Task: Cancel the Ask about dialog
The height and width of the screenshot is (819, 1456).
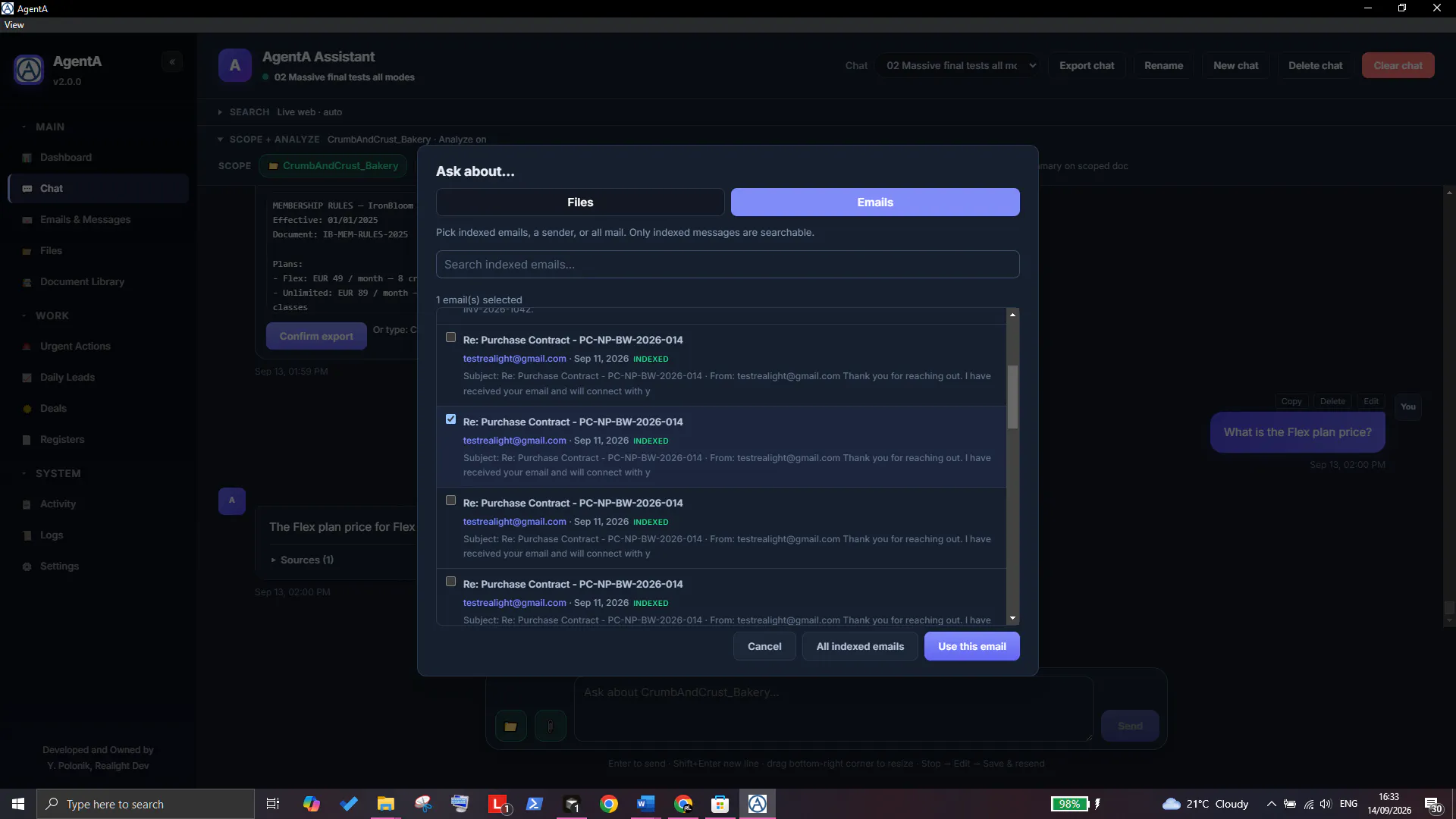Action: click(764, 647)
